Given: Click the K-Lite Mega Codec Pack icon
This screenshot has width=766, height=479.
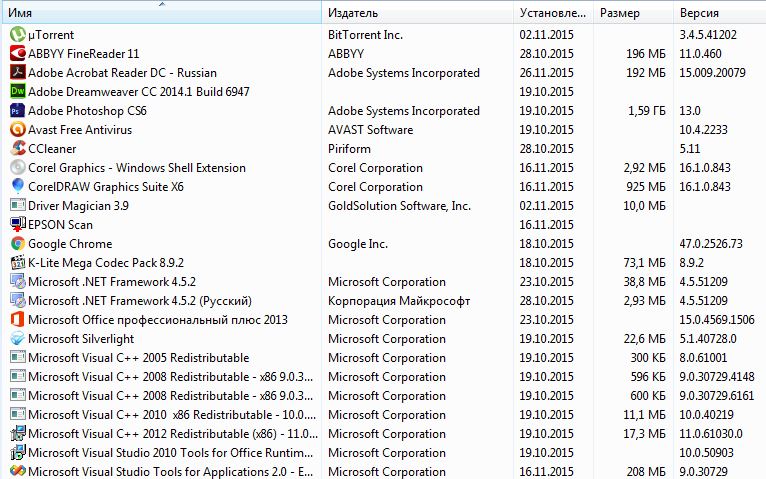Looking at the screenshot, I should (18, 263).
